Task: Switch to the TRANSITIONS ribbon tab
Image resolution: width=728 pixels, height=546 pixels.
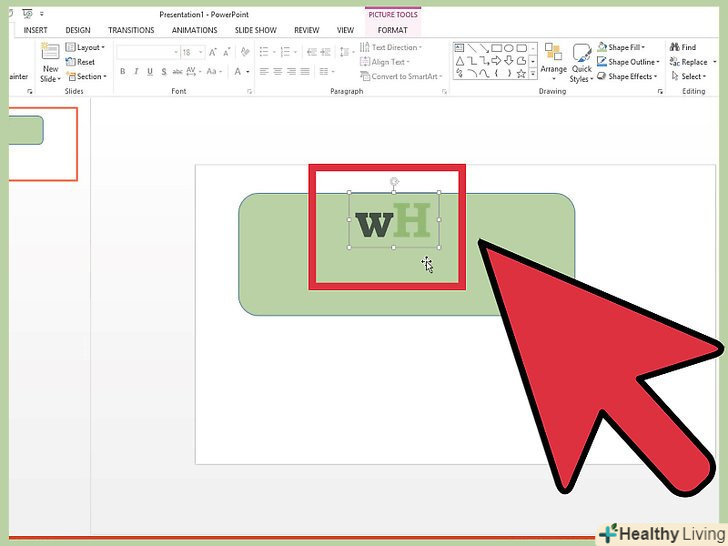Action: (x=131, y=30)
